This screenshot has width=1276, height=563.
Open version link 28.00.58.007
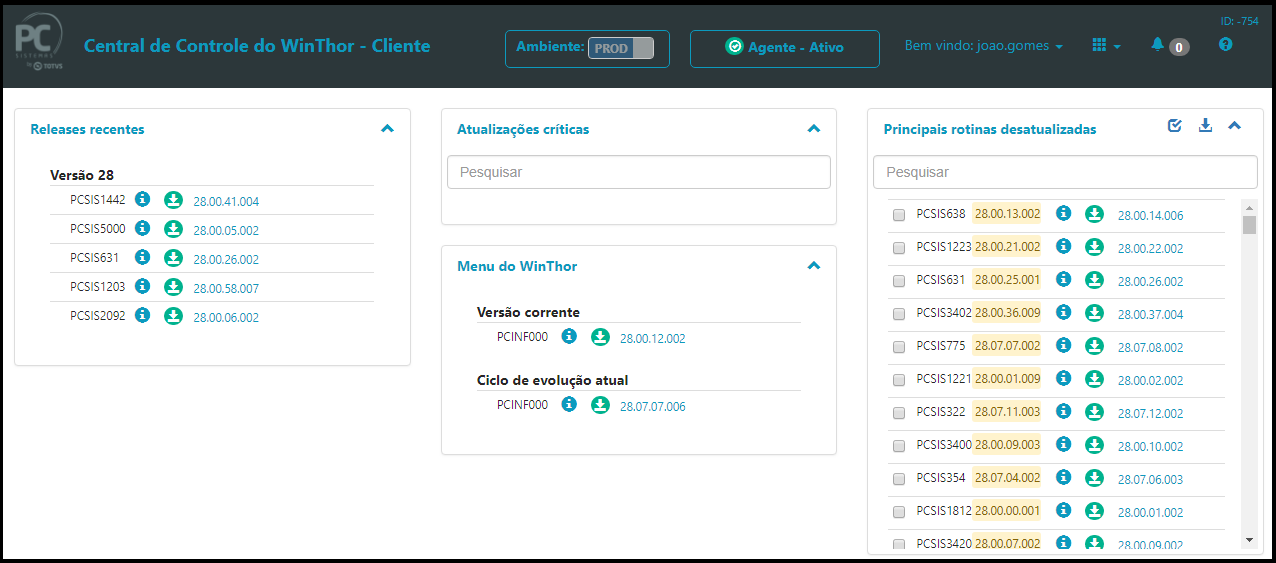click(226, 289)
